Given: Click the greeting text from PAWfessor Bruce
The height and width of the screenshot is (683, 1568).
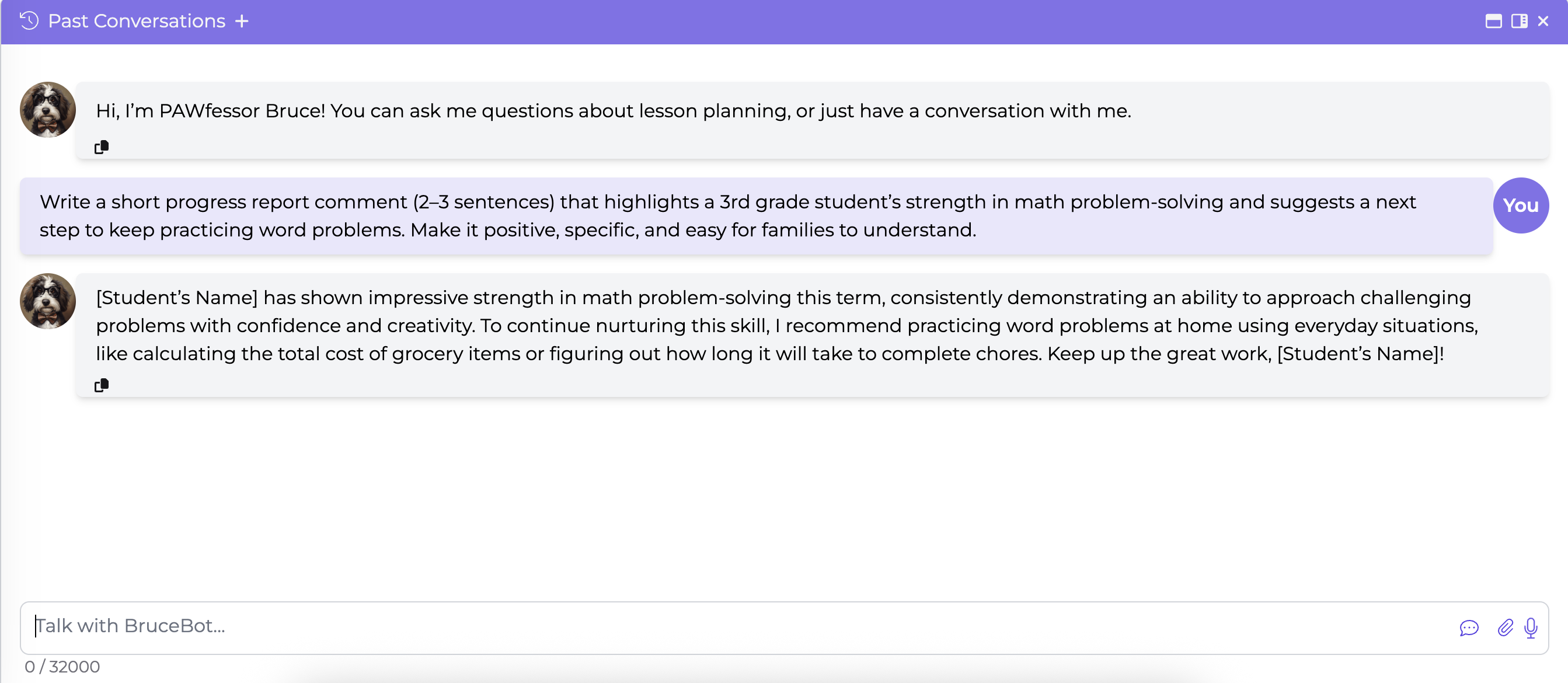Looking at the screenshot, I should click(613, 111).
